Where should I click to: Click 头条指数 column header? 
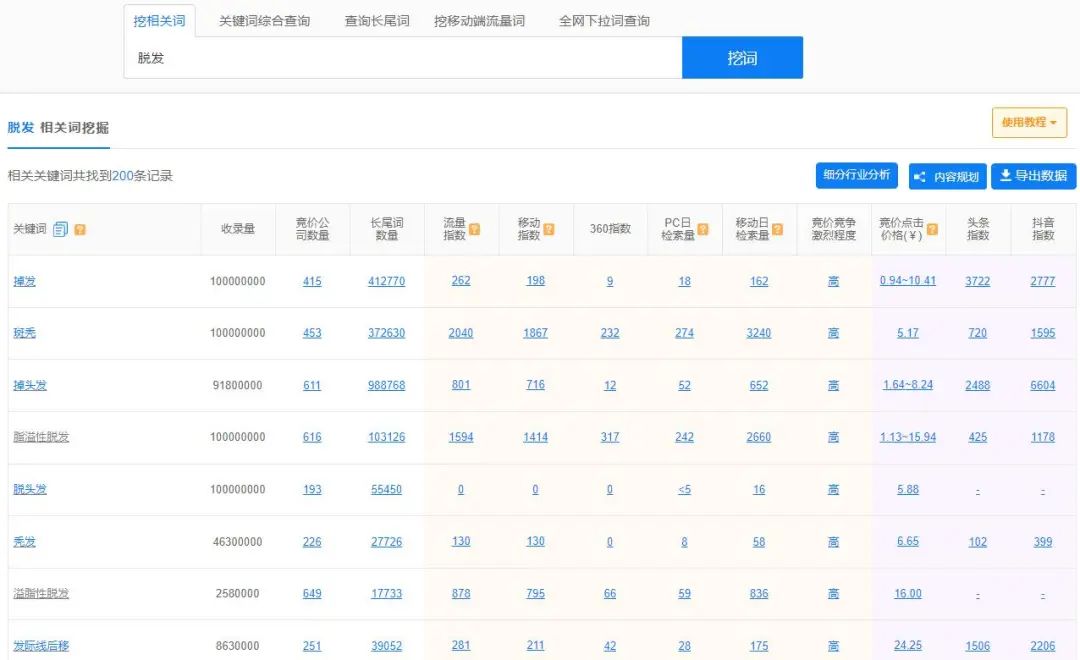pos(978,229)
